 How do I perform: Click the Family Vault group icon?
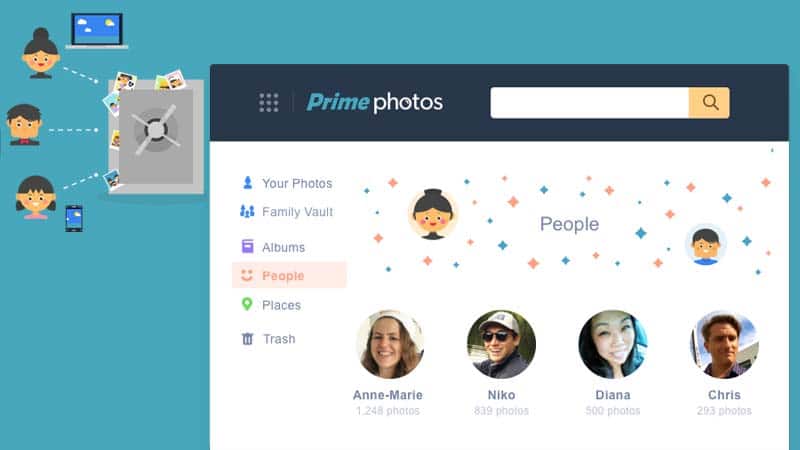click(247, 211)
